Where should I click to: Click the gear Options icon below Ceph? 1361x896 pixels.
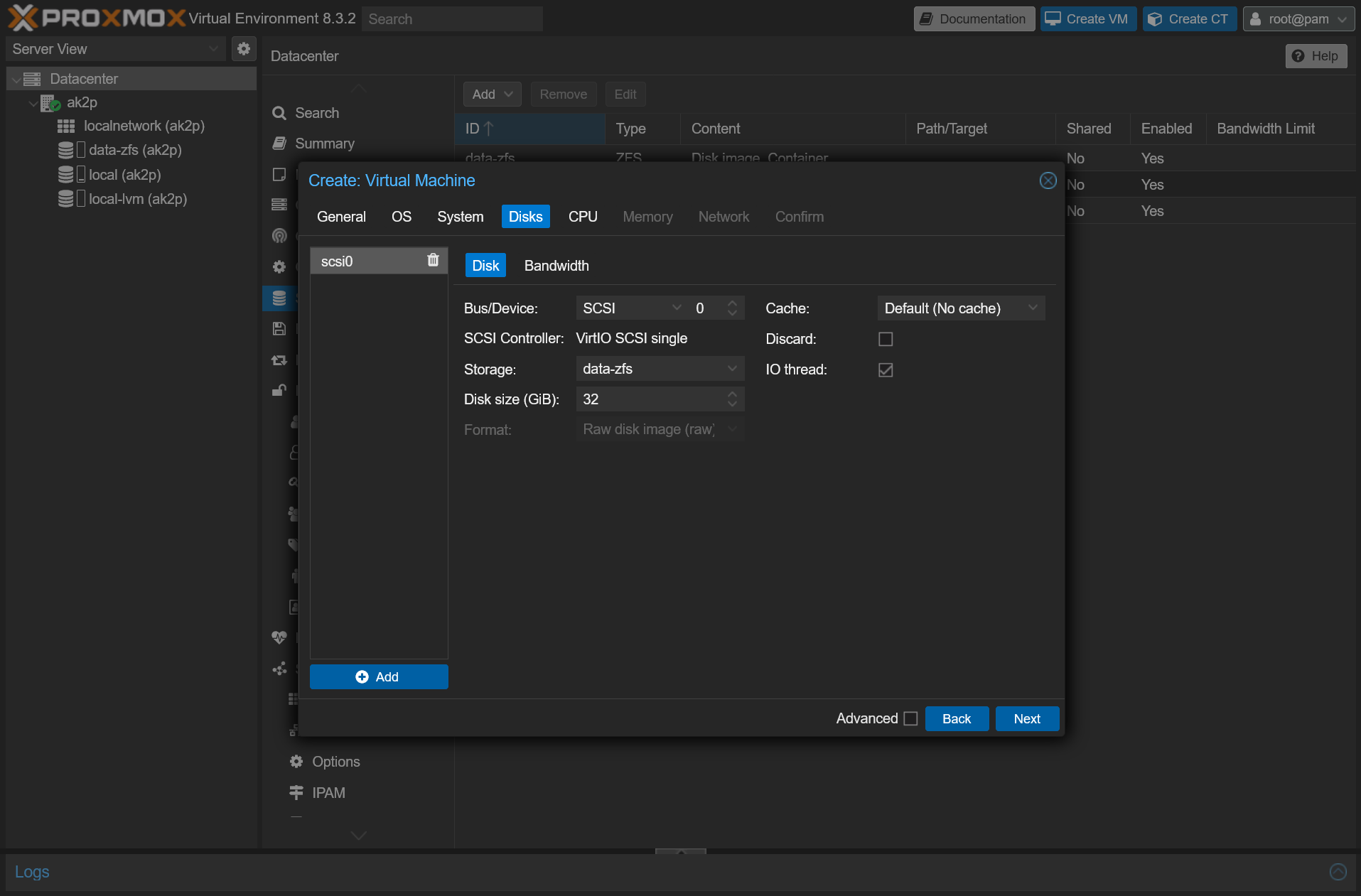pos(279,266)
